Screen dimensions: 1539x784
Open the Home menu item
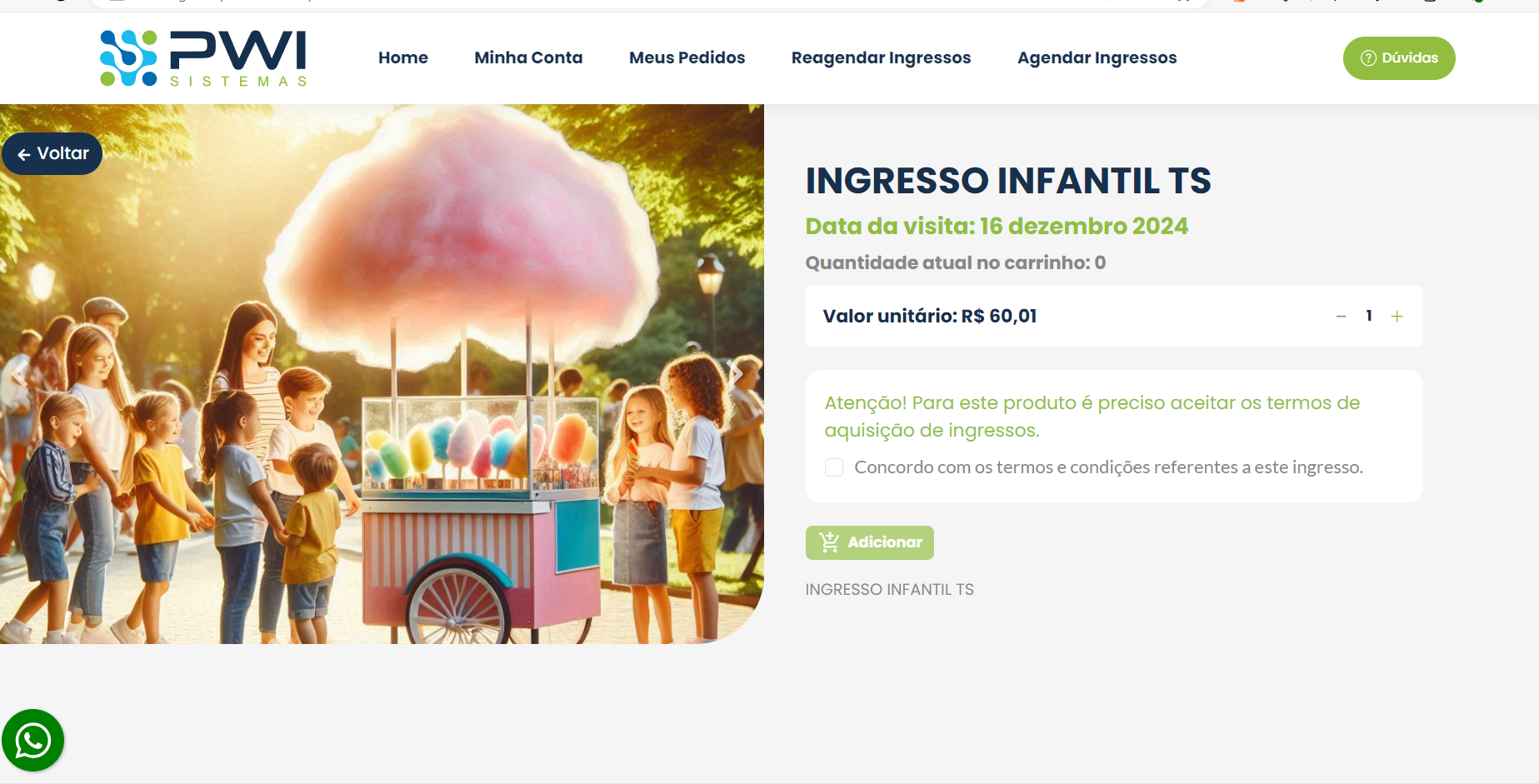pyautogui.click(x=403, y=57)
